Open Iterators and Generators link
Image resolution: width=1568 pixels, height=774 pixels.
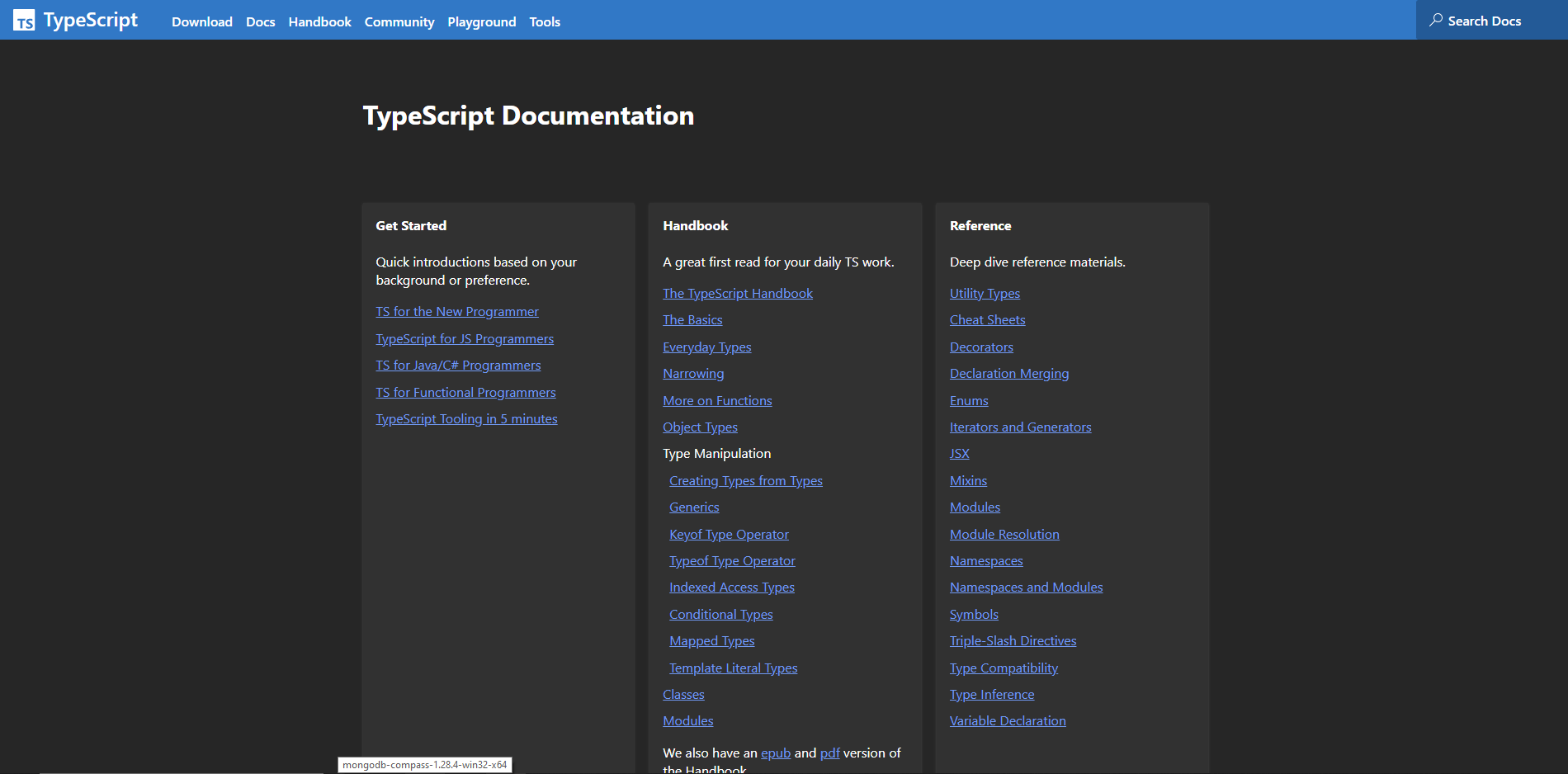1021,427
